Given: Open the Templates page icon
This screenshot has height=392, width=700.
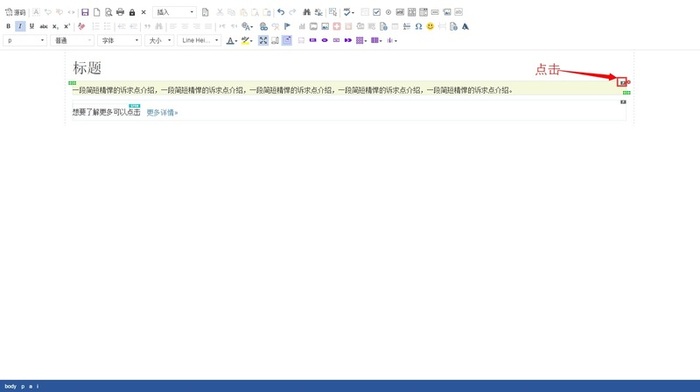Looking at the screenshot, I should [205, 13].
